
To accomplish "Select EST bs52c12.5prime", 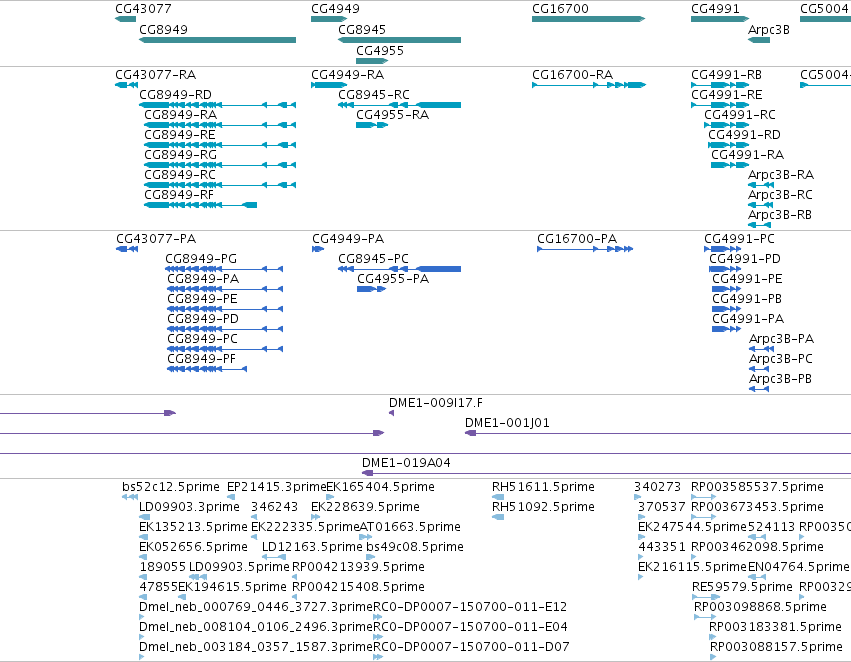I will (170, 487).
